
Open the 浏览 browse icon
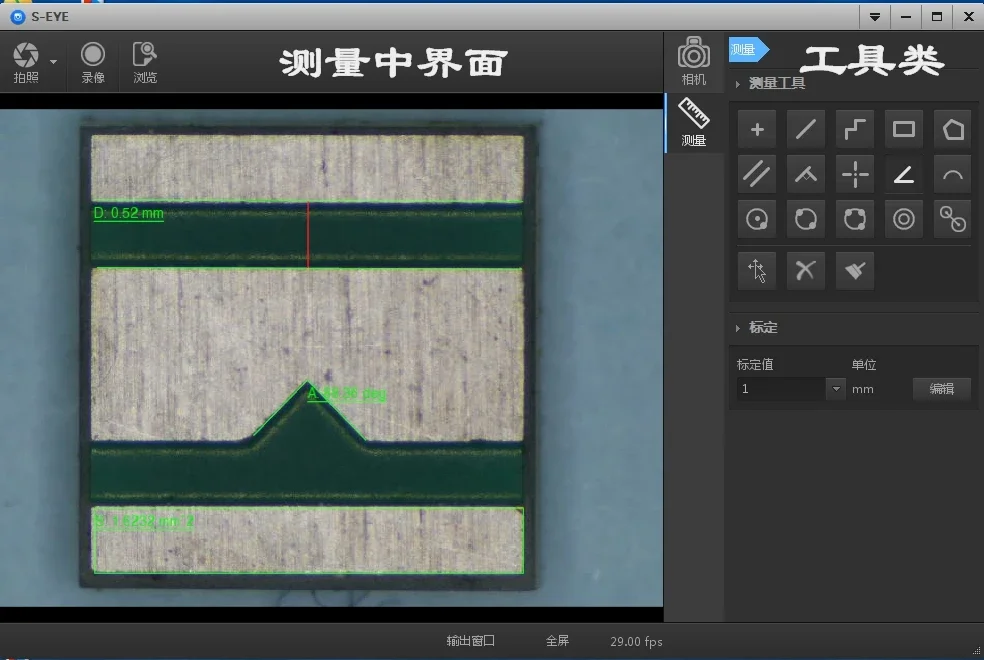click(x=145, y=57)
